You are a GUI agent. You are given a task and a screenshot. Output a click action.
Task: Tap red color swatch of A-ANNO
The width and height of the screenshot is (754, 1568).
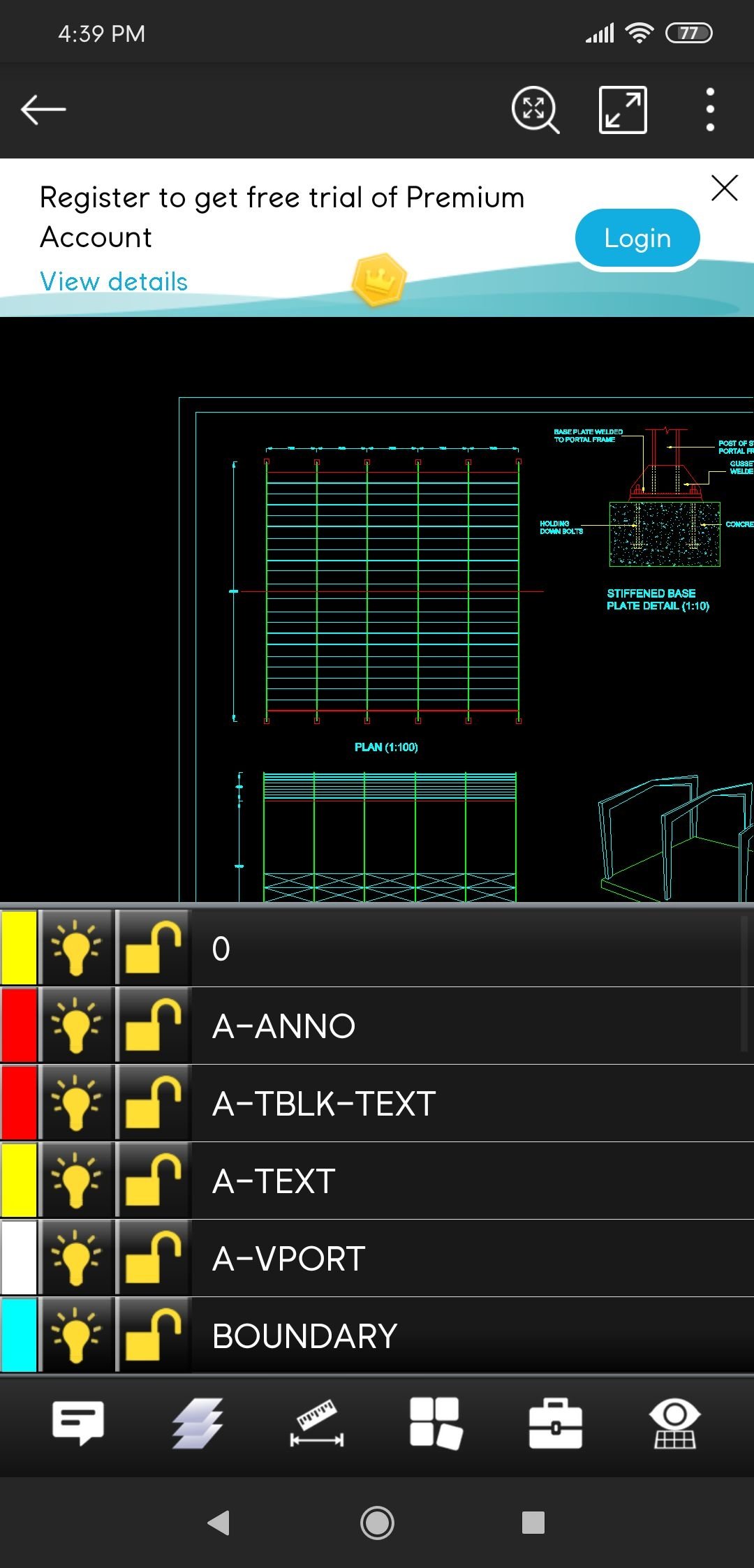[x=19, y=1026]
